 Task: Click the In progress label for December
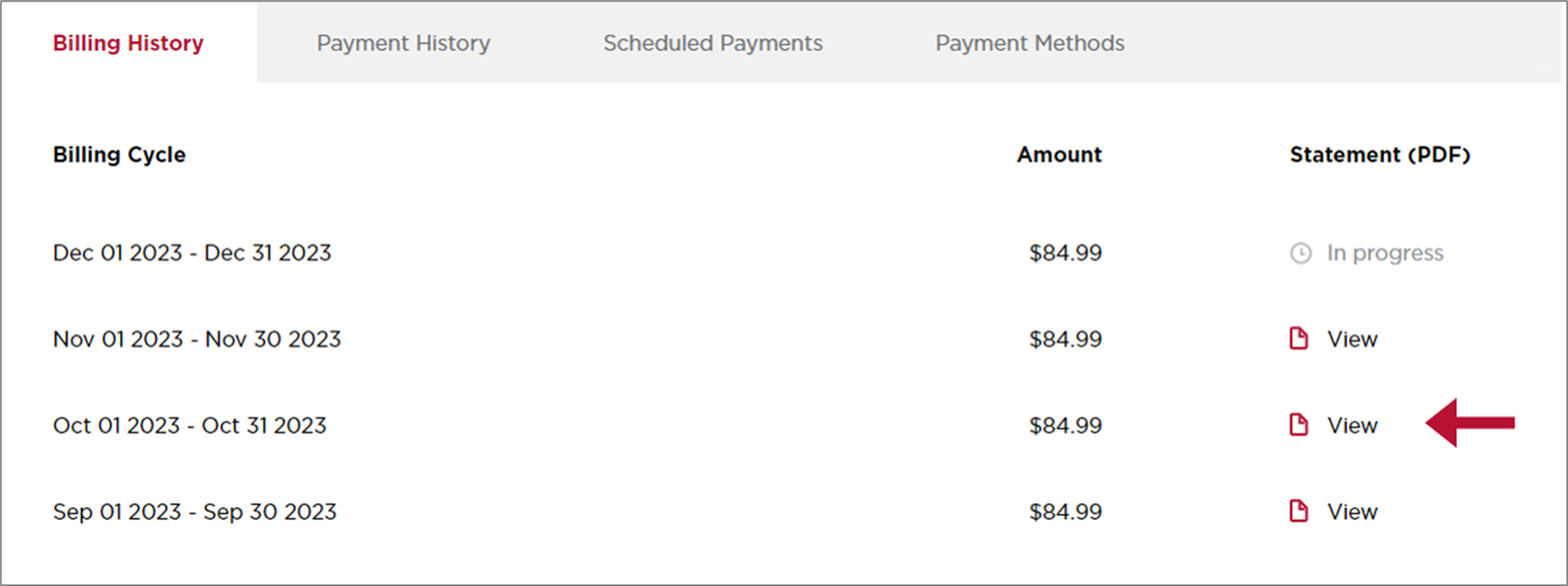[x=1385, y=253]
